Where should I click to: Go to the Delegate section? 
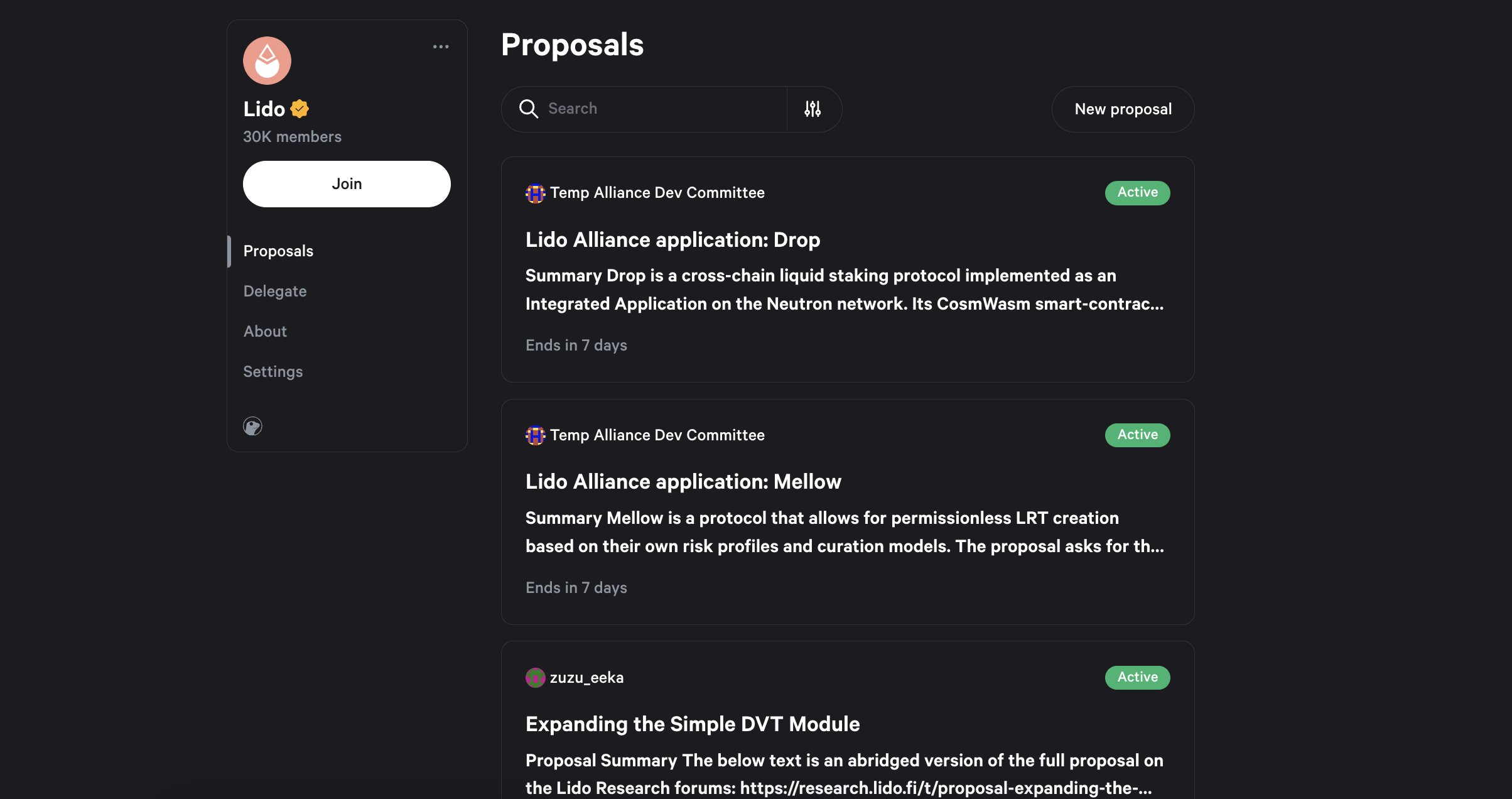tap(275, 291)
